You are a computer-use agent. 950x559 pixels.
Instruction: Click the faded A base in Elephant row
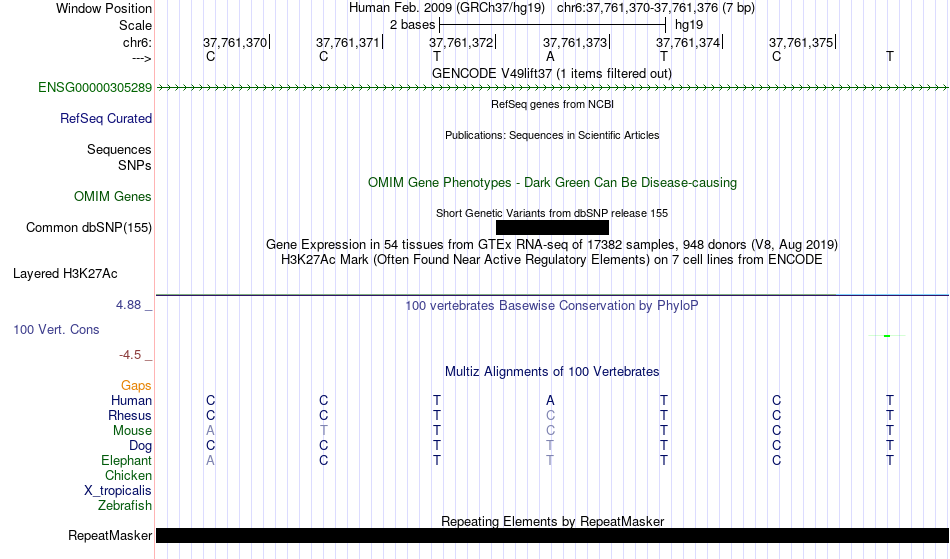(210, 461)
